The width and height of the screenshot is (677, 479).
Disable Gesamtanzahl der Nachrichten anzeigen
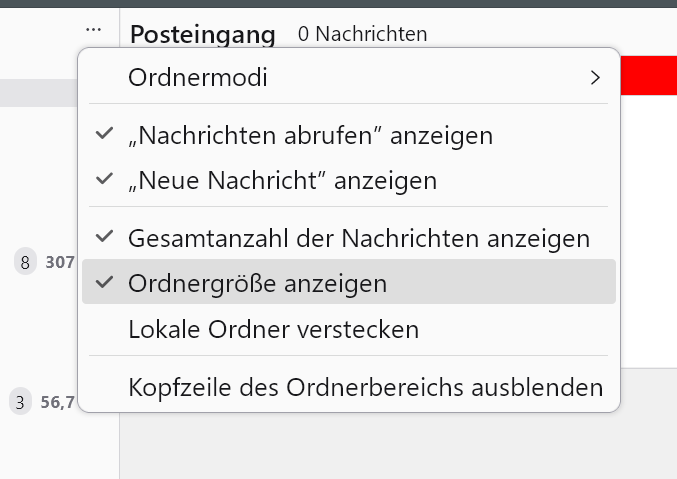358,238
